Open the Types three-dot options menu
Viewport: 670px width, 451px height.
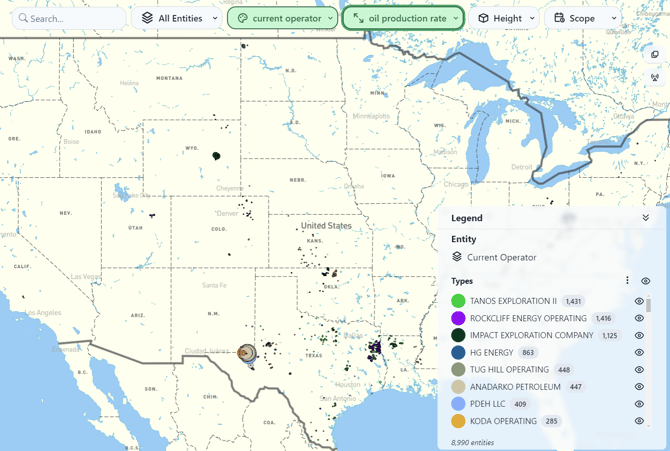[x=627, y=281]
